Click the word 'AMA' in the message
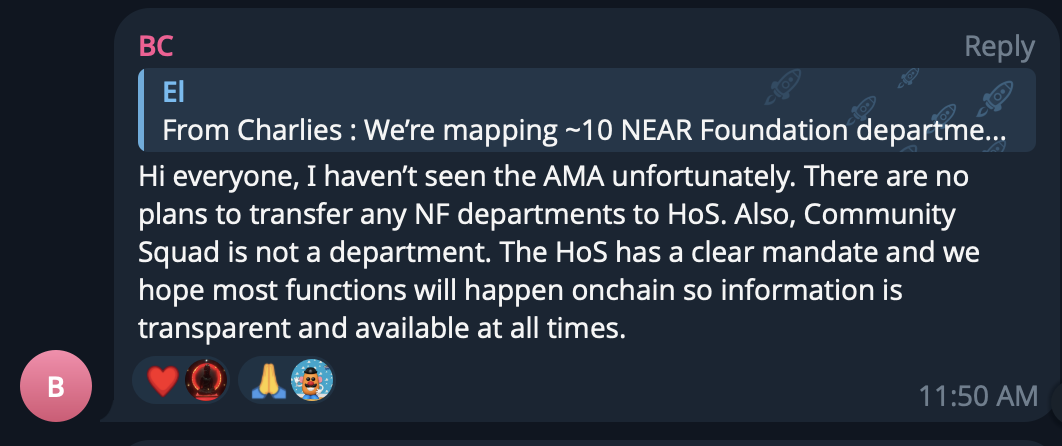Viewport: 1062px width, 446px height. pyautogui.click(x=574, y=176)
